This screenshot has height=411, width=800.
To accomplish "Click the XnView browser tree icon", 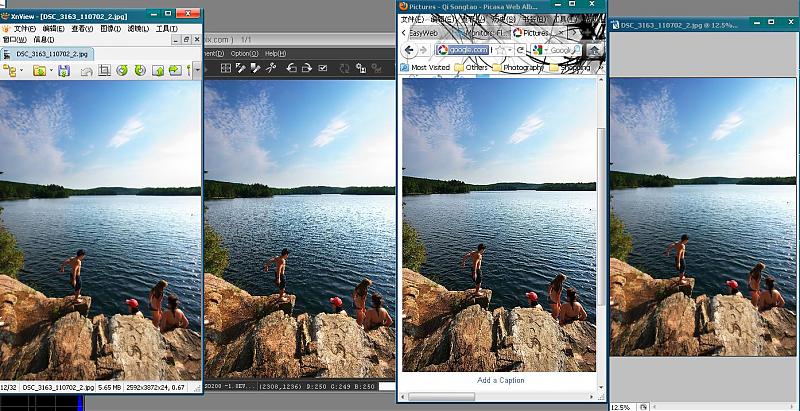I will click(x=11, y=71).
